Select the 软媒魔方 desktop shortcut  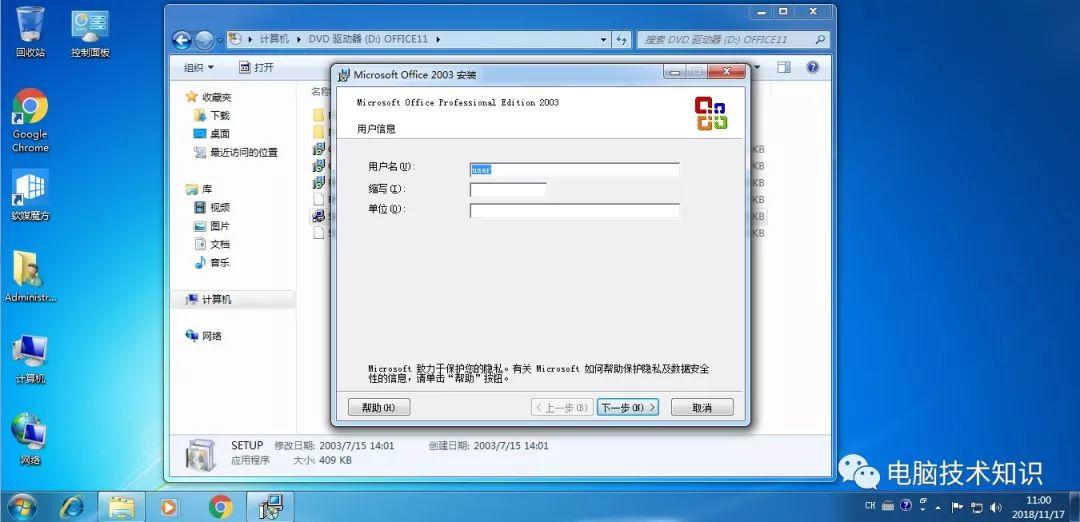30,195
